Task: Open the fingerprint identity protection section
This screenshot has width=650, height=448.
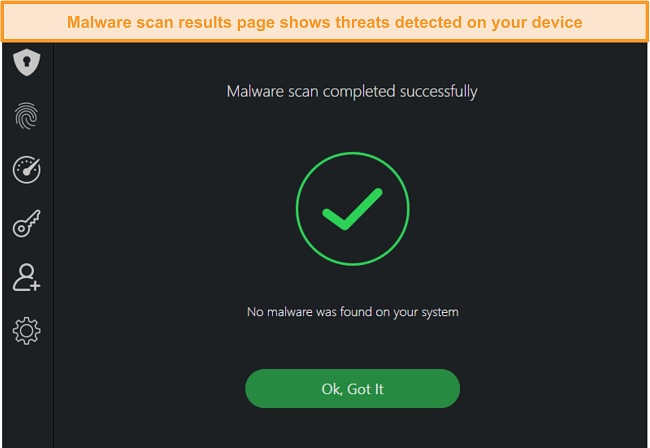Action: click(27, 116)
